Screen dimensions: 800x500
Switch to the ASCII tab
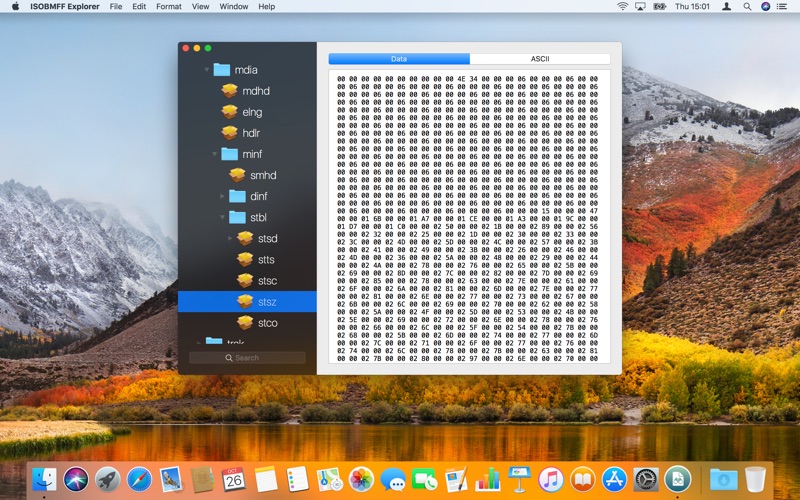pyautogui.click(x=540, y=59)
